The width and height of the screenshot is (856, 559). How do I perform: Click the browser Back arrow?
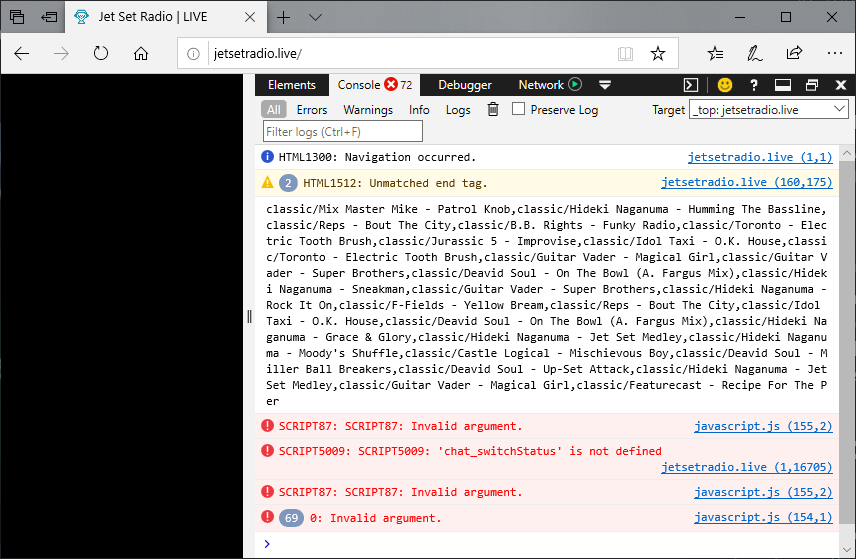22,53
